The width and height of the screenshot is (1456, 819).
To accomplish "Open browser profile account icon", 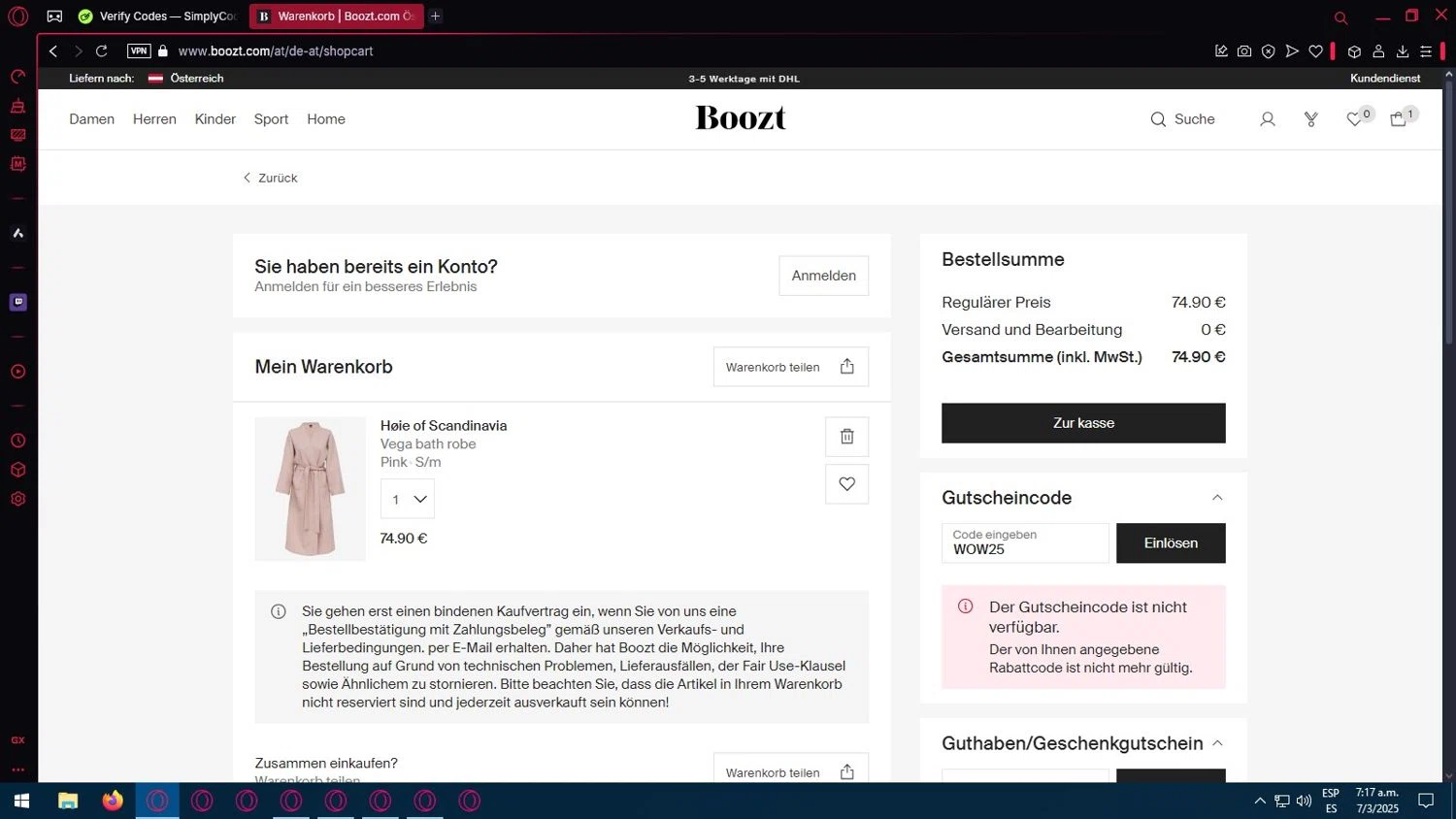I will 1378,51.
